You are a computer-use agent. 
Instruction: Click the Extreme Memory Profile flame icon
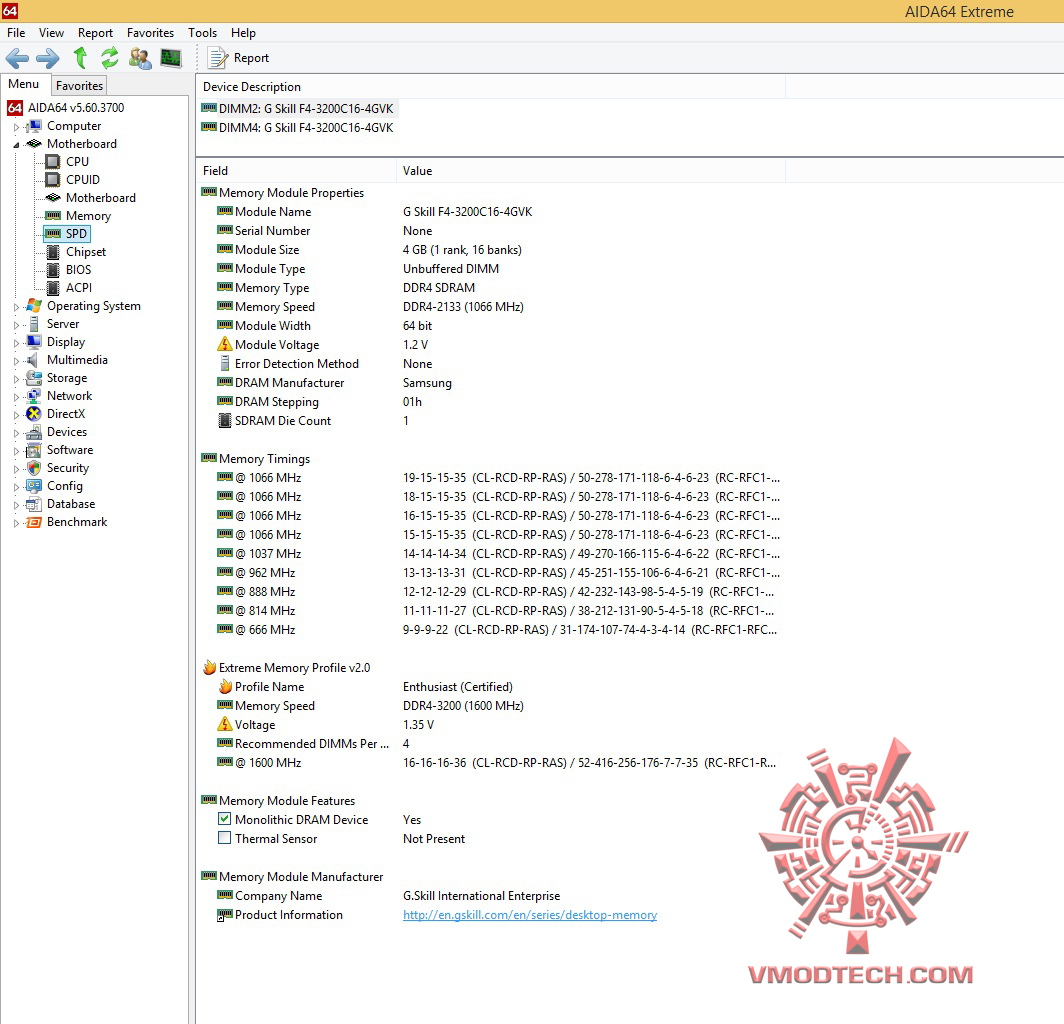pos(209,667)
